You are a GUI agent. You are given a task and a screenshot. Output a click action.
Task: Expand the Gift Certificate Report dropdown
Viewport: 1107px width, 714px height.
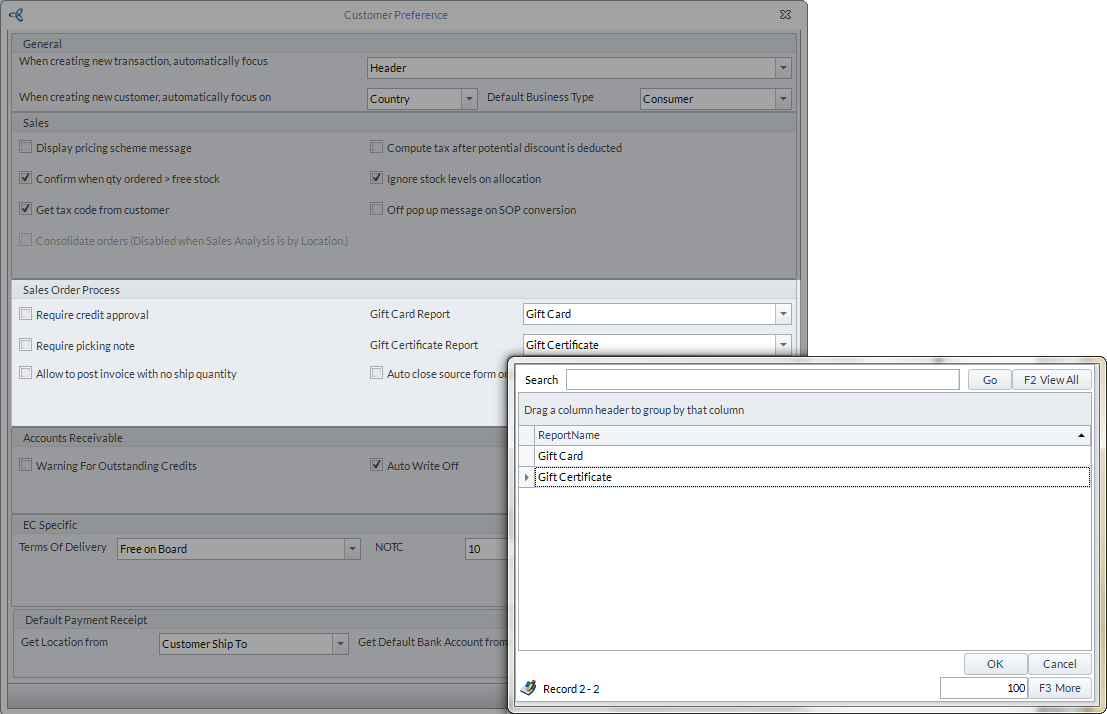click(782, 345)
